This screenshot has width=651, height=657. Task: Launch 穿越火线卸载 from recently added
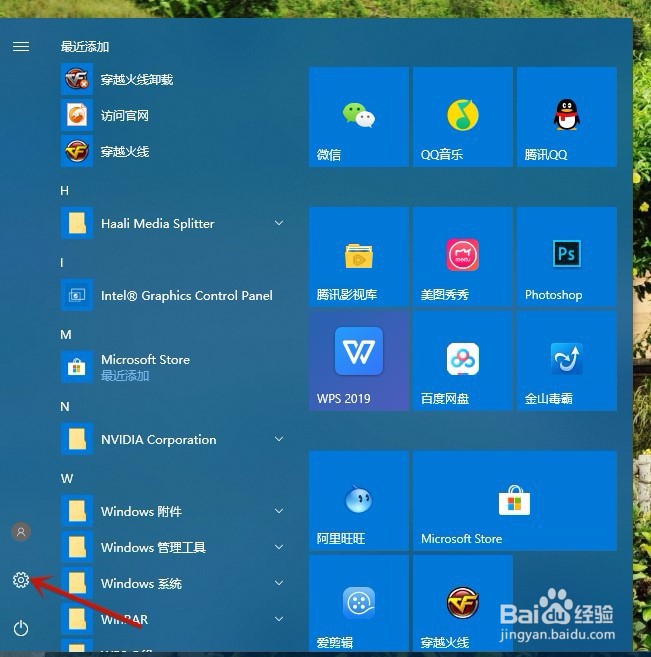(174, 79)
